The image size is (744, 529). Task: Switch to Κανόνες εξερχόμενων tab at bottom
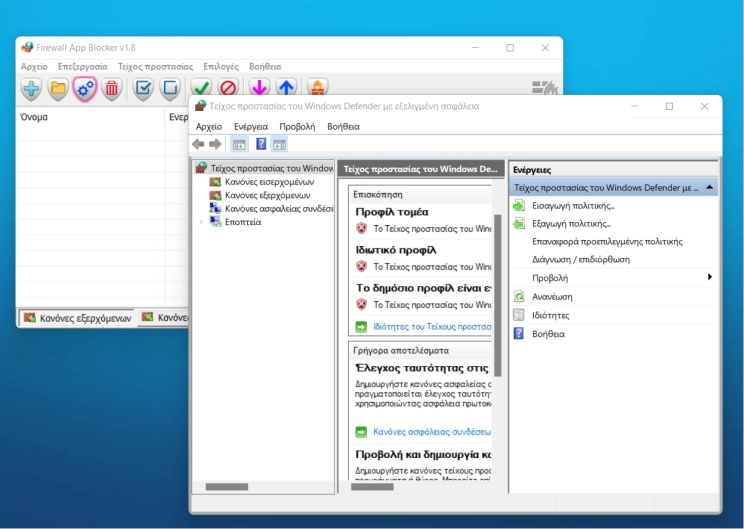point(77,318)
